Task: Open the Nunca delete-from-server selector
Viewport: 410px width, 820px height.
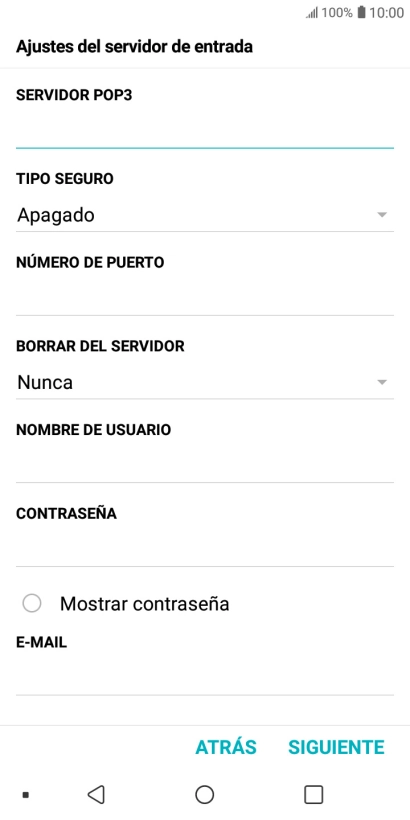Action: point(204,383)
